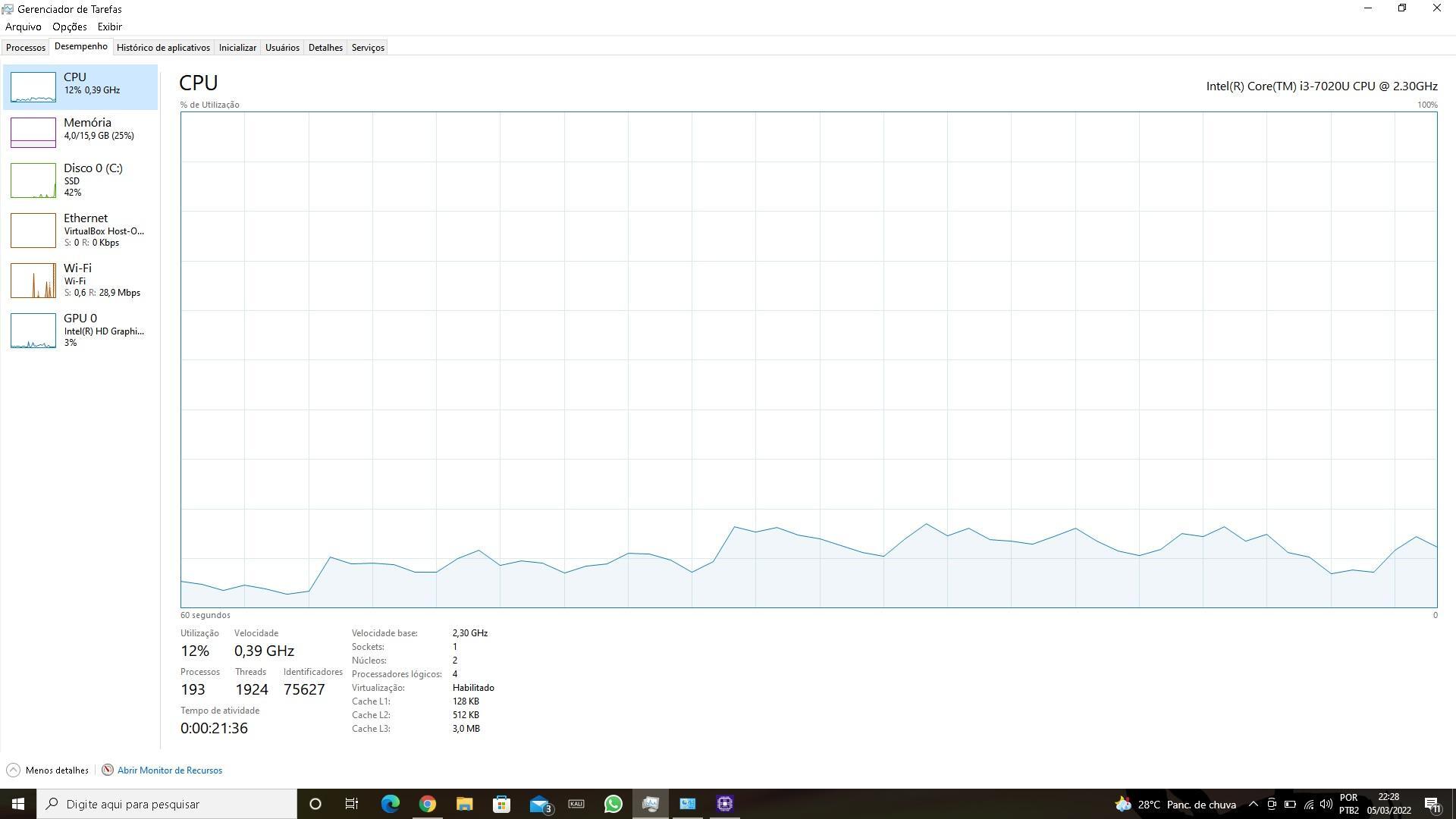Open Wi-Fi network tray flyout
This screenshot has height=819, width=1456.
(1308, 805)
